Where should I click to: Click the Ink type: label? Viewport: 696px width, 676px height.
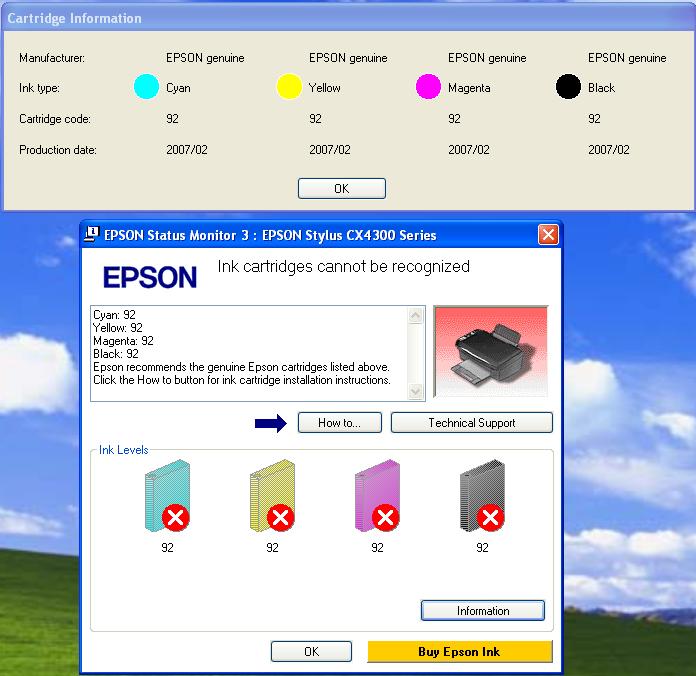coord(39,88)
